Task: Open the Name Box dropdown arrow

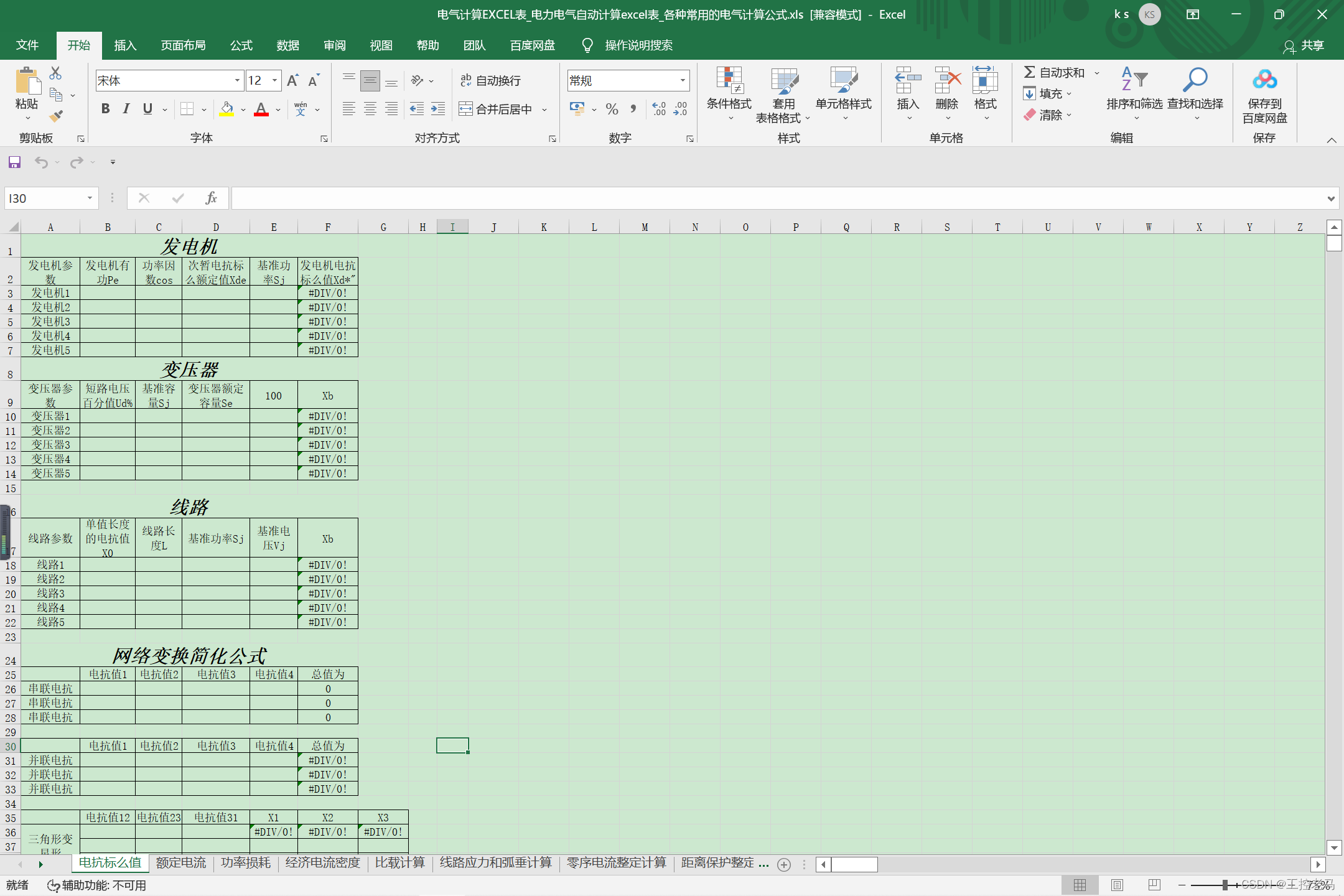Action: (x=90, y=198)
